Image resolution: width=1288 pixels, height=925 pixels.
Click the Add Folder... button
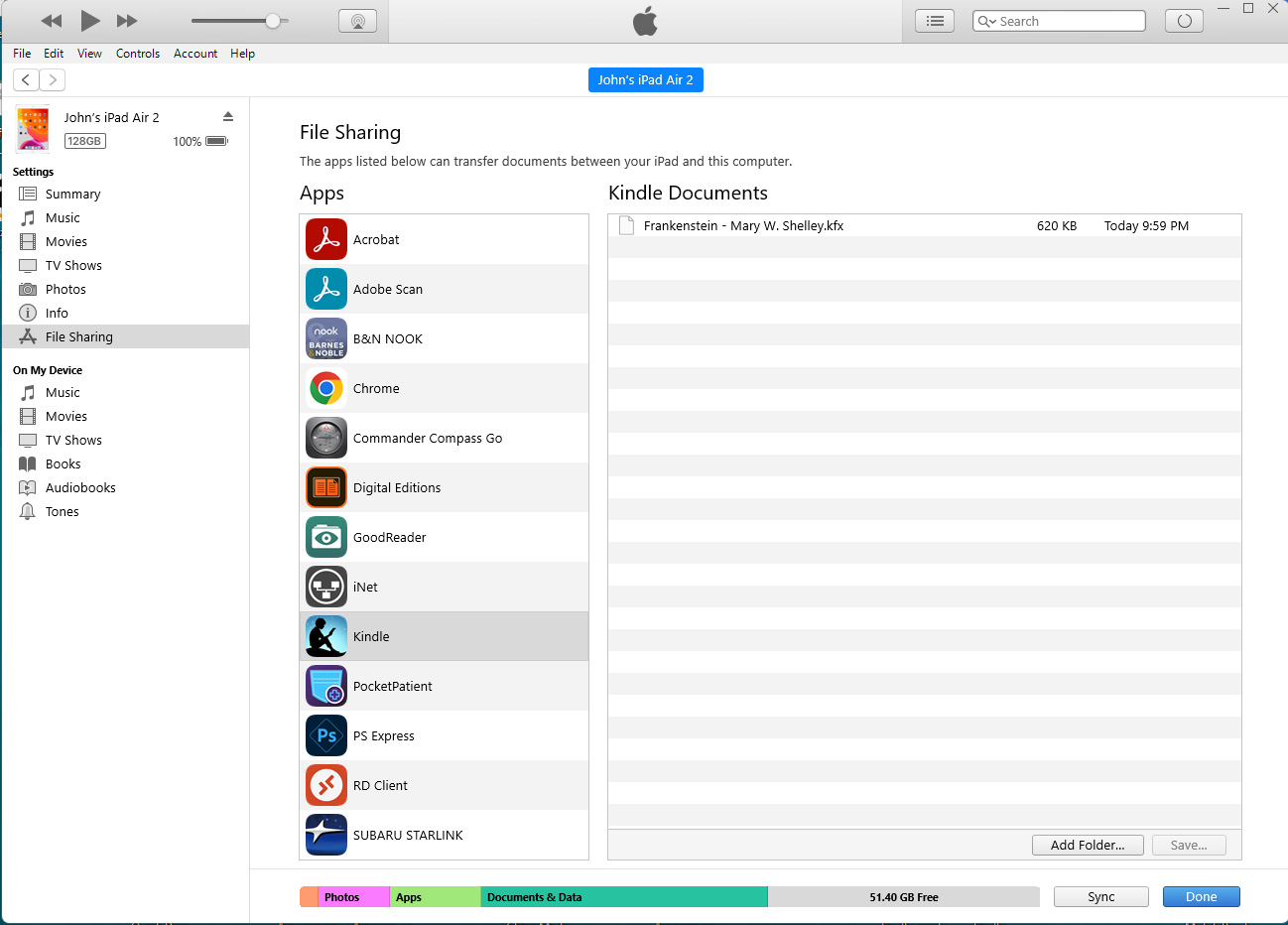(1088, 845)
